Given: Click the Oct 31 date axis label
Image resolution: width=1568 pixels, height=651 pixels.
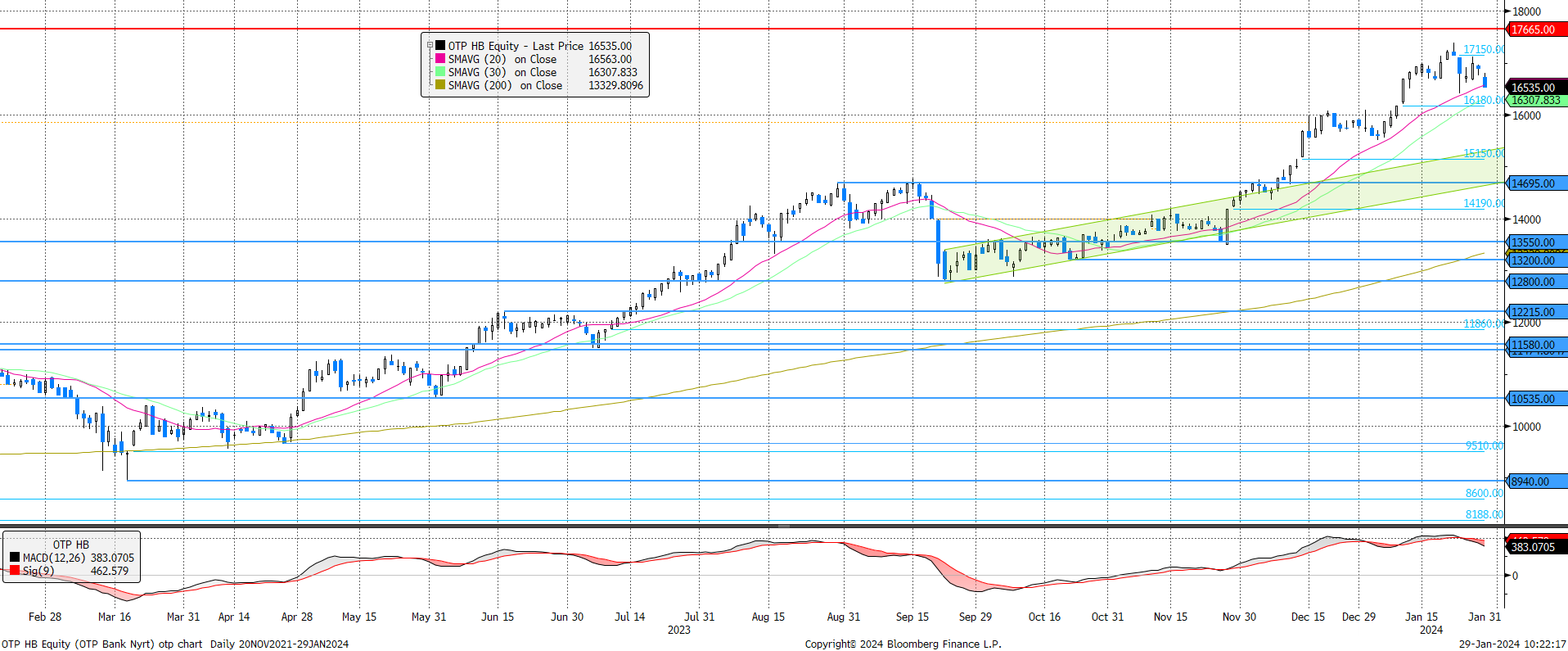Looking at the screenshot, I should pyautogui.click(x=1107, y=617).
